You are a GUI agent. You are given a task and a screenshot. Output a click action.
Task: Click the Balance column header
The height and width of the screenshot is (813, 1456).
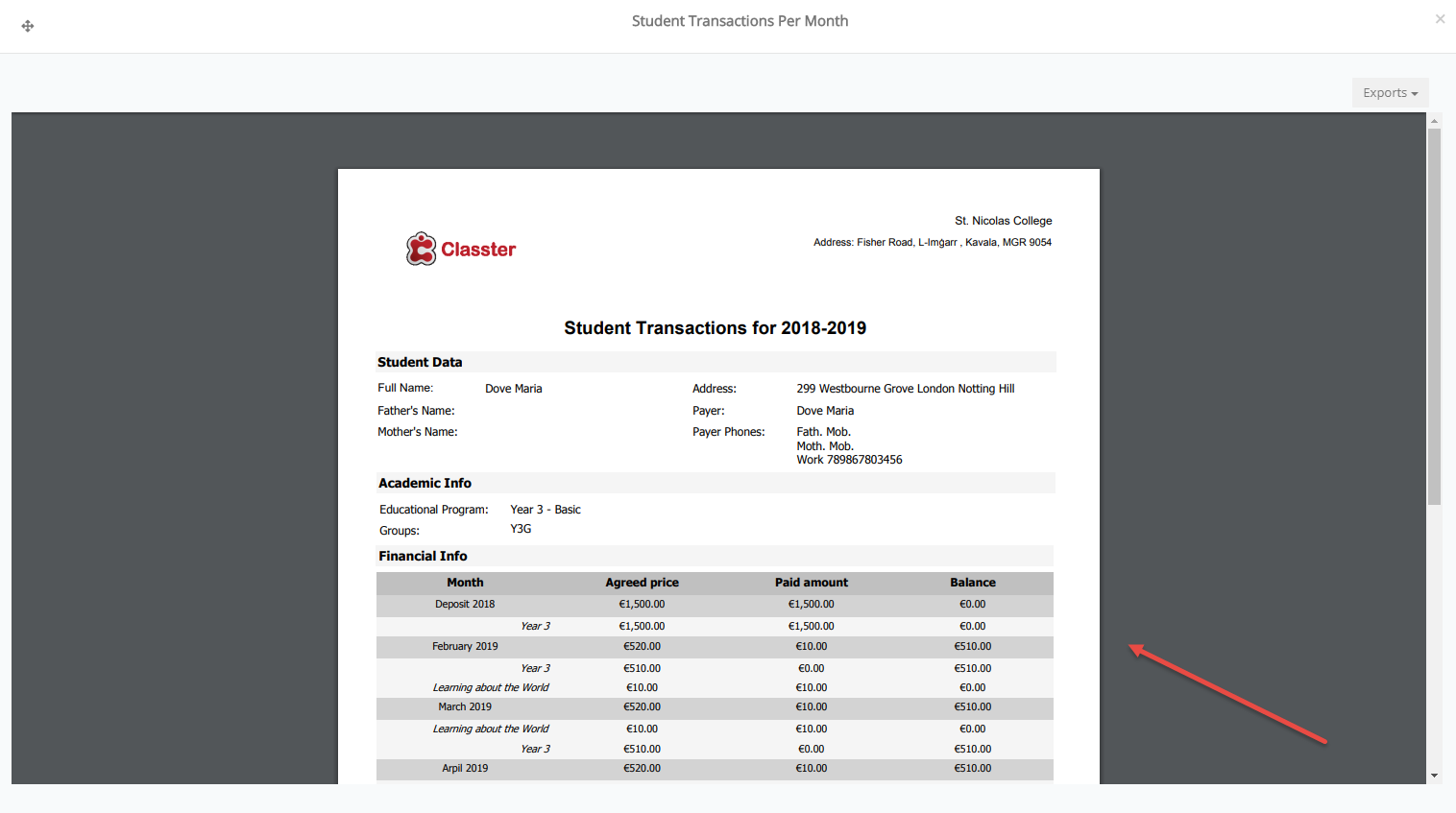click(x=973, y=583)
